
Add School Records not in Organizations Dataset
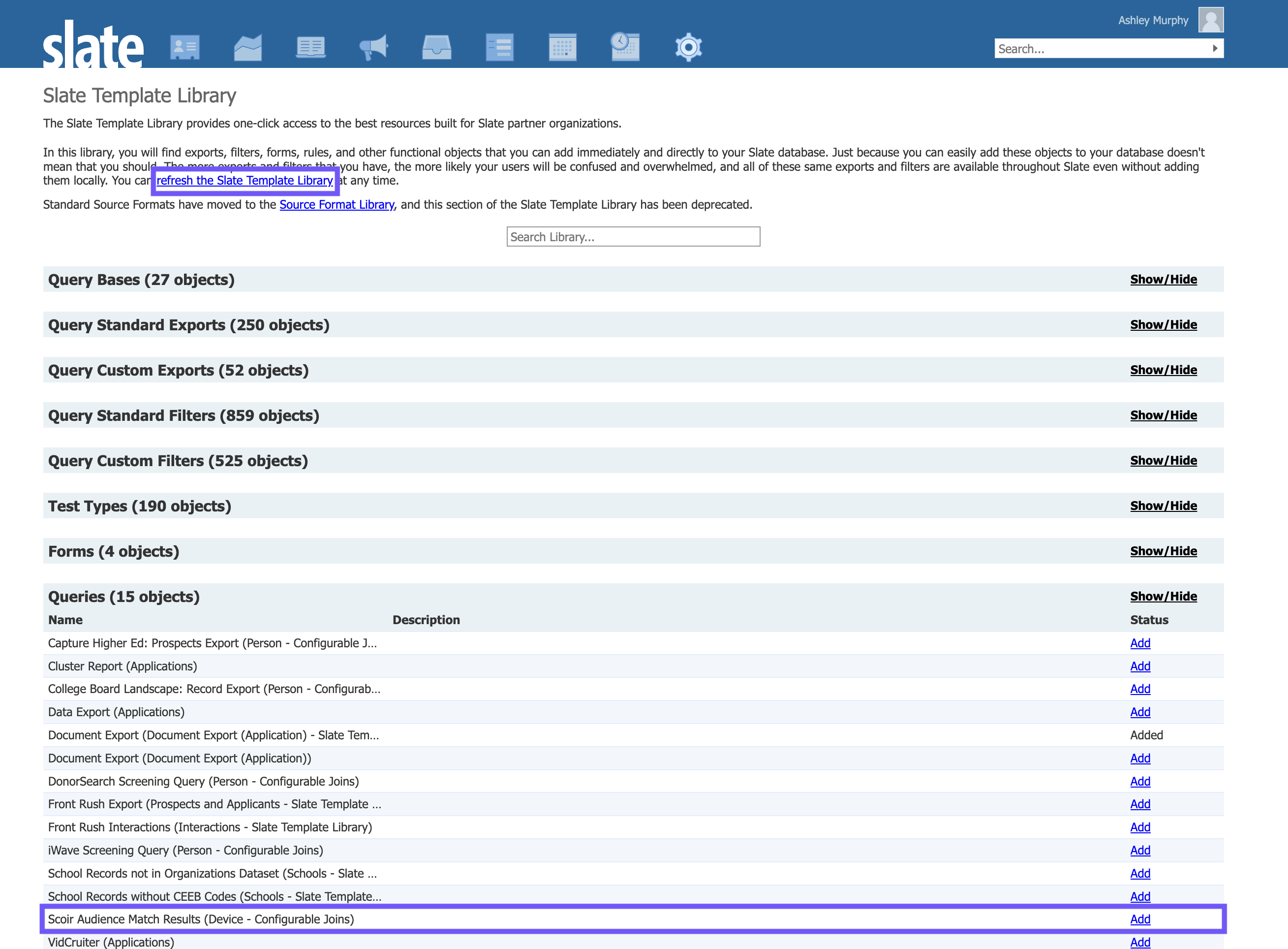click(x=1140, y=874)
